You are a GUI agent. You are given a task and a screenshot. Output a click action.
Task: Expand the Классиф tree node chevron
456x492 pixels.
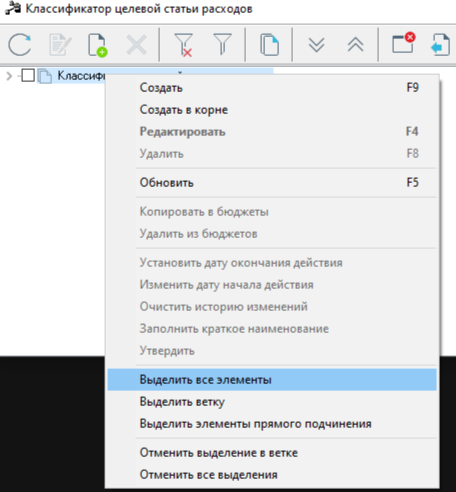click(9, 76)
